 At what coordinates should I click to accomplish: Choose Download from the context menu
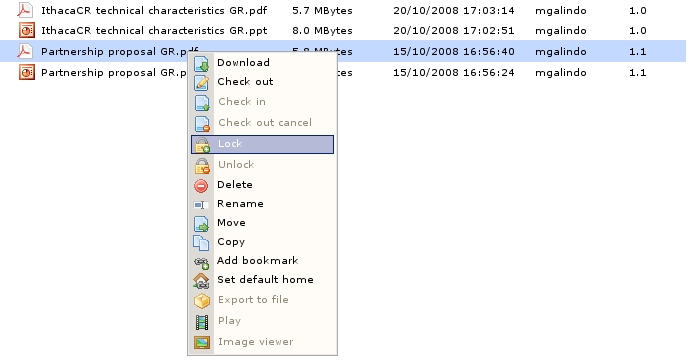(243, 63)
